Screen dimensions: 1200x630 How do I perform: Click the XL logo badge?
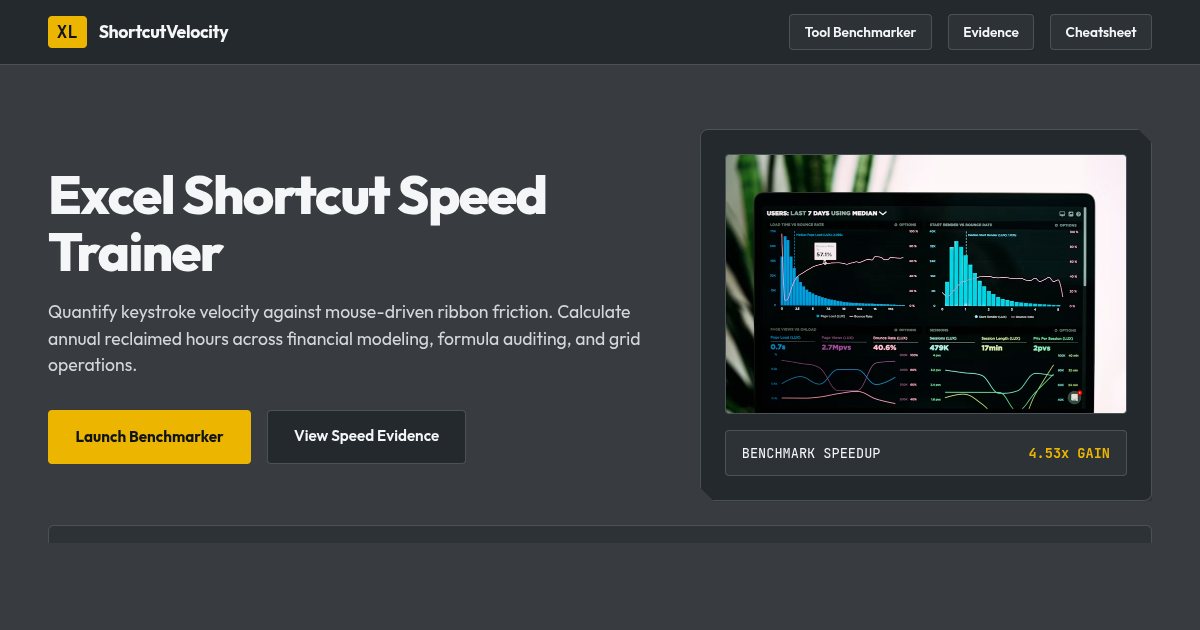coord(67,32)
